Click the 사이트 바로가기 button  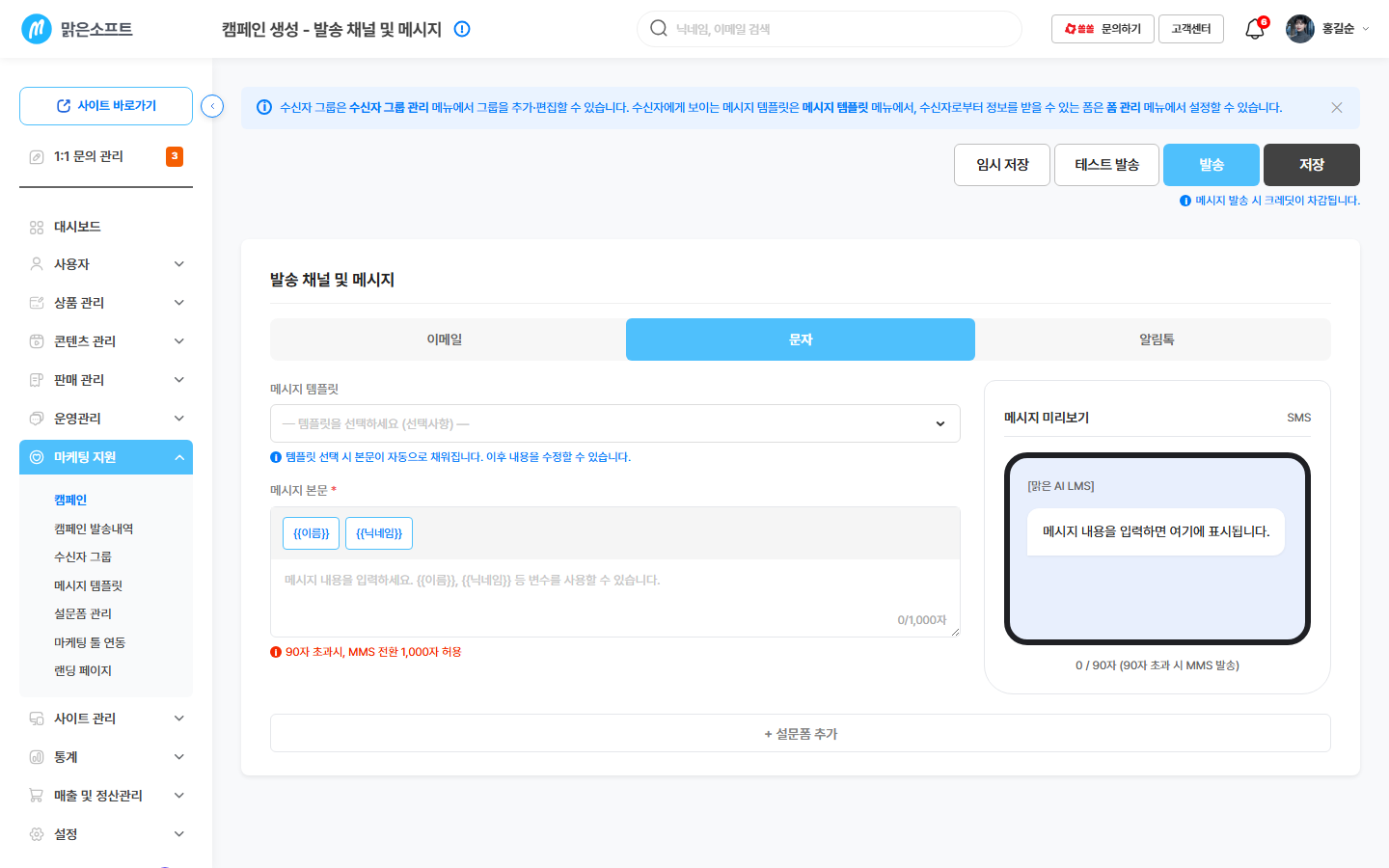pyautogui.click(x=106, y=106)
